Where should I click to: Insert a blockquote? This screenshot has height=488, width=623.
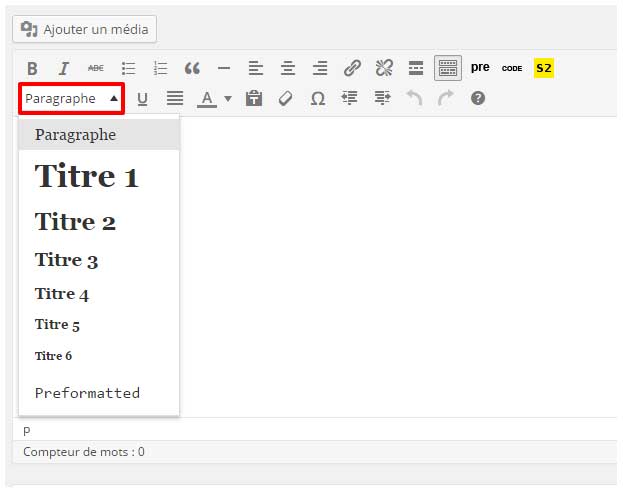(192, 68)
